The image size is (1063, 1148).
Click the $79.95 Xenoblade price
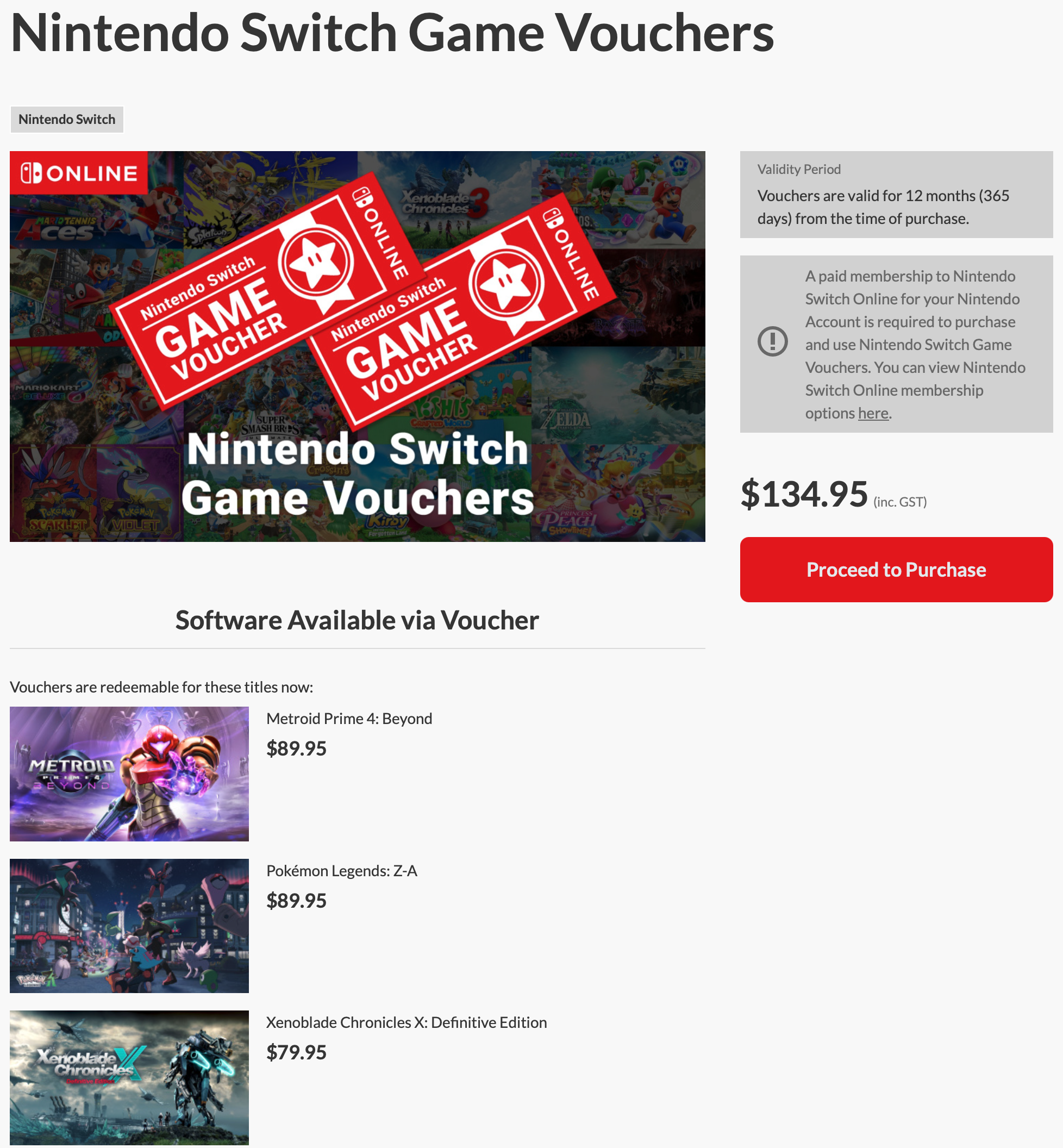pos(296,1052)
